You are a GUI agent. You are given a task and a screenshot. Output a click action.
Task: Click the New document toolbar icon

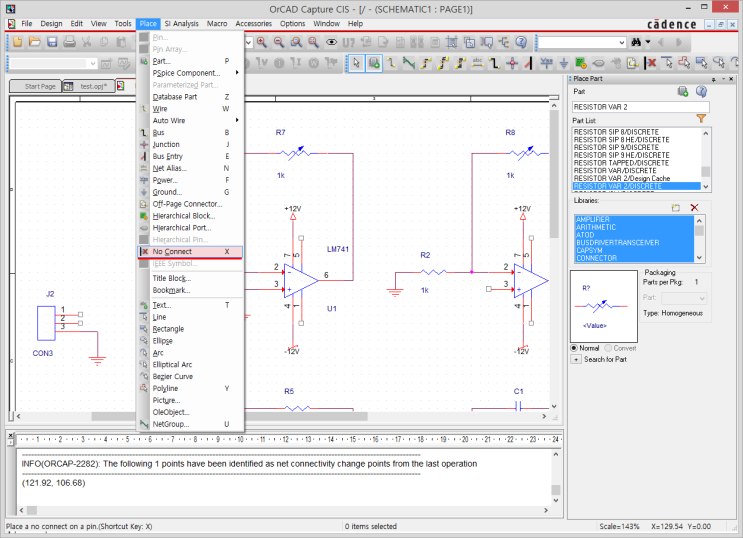tap(18, 42)
